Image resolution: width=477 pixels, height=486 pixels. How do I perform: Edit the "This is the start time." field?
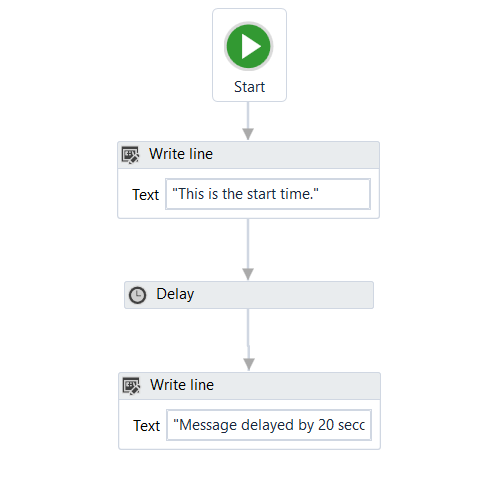point(268,194)
